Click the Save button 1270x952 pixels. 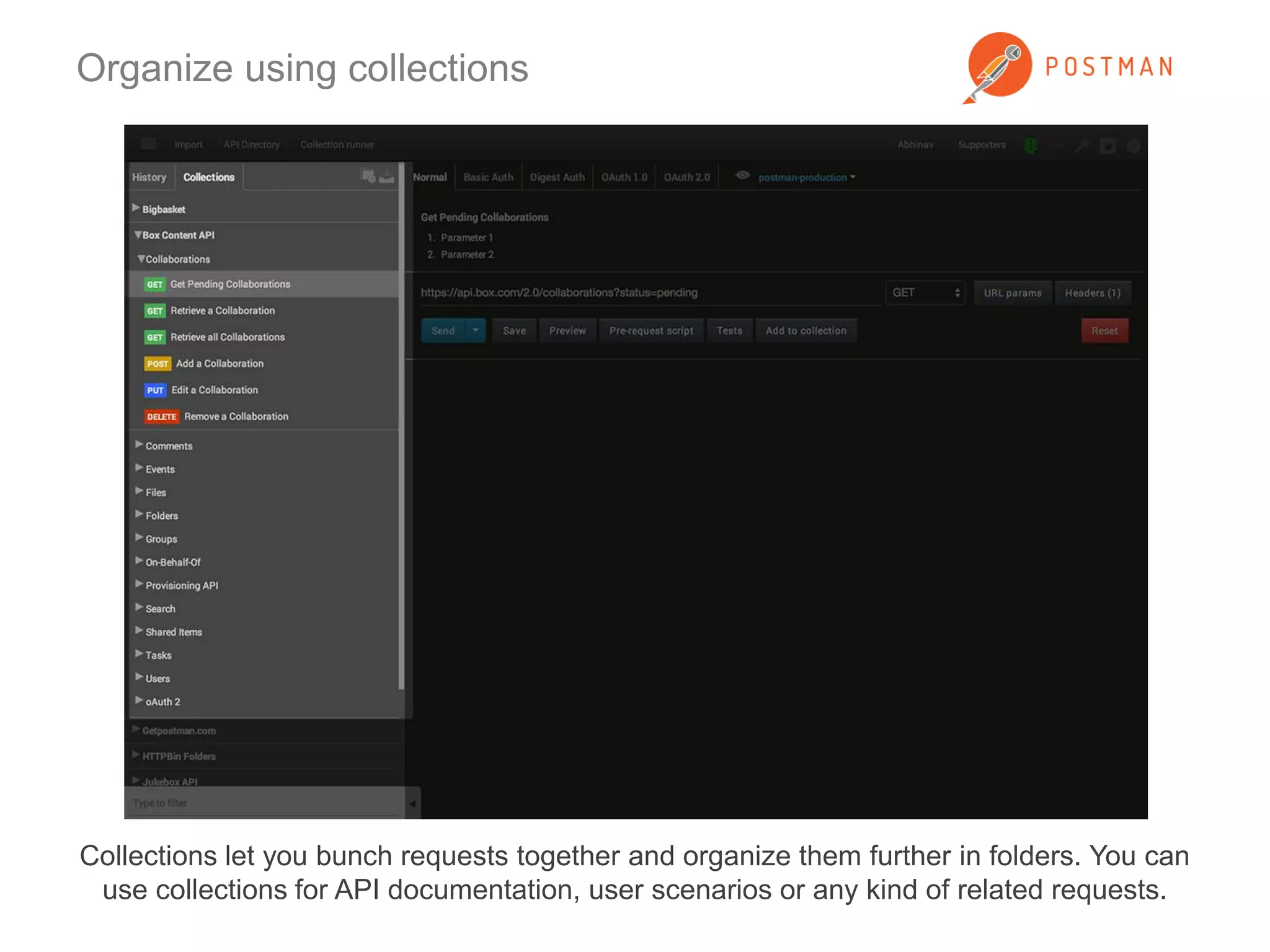pyautogui.click(x=514, y=330)
